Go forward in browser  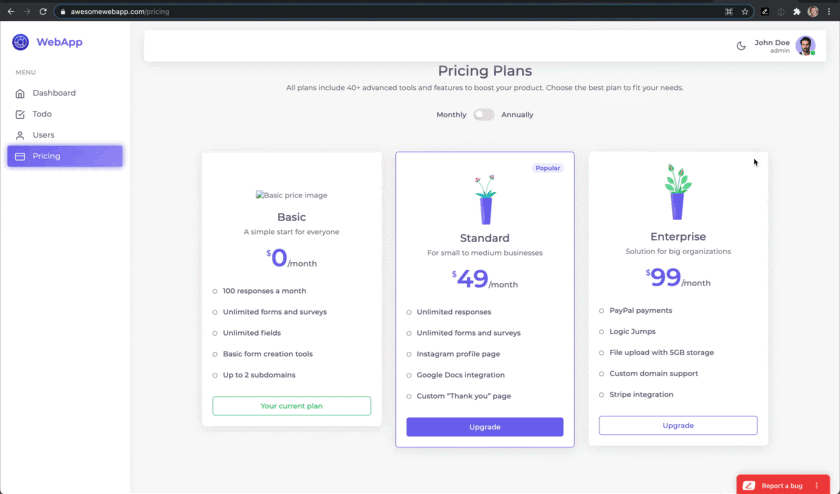(27, 11)
